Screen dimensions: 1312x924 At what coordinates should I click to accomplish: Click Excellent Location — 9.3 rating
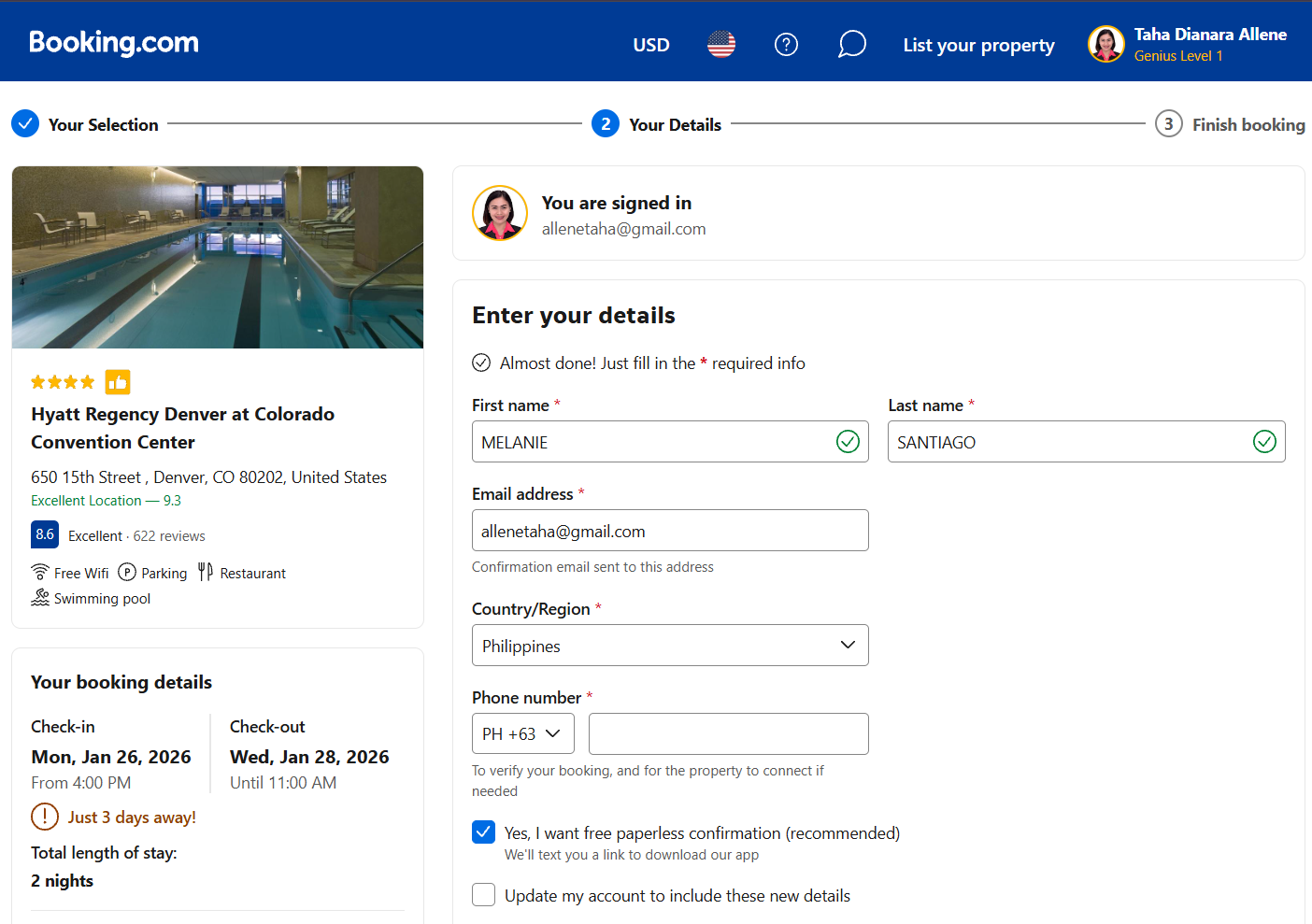click(x=106, y=501)
